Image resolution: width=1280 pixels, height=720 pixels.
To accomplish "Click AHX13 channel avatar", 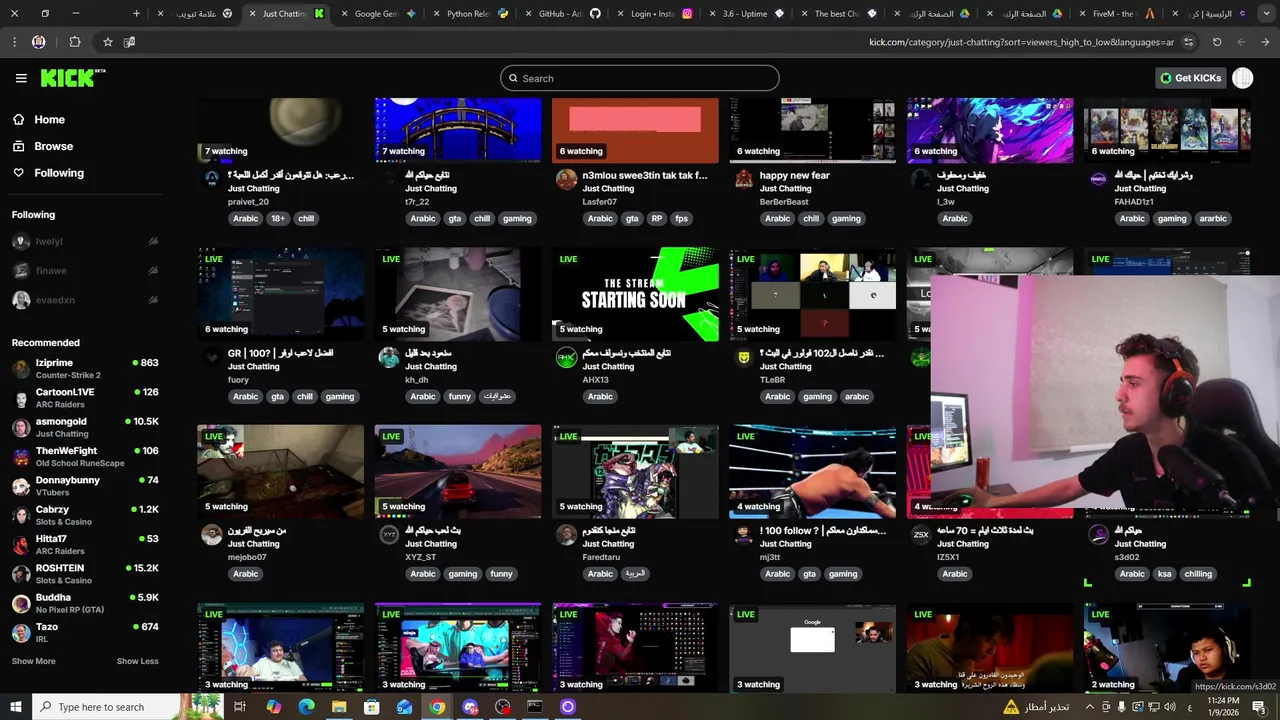I will [566, 357].
